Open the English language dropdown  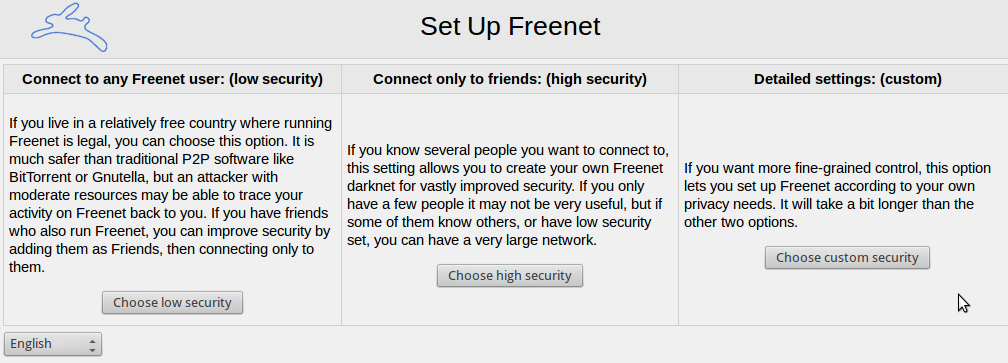(x=53, y=344)
